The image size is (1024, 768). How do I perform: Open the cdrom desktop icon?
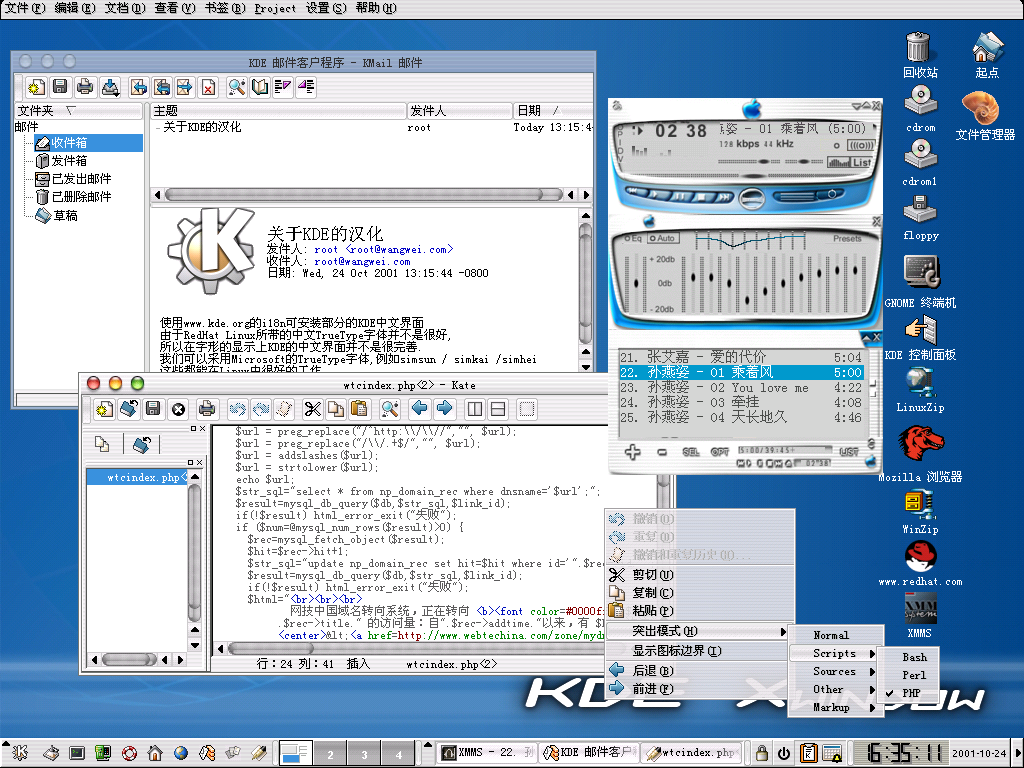click(920, 108)
